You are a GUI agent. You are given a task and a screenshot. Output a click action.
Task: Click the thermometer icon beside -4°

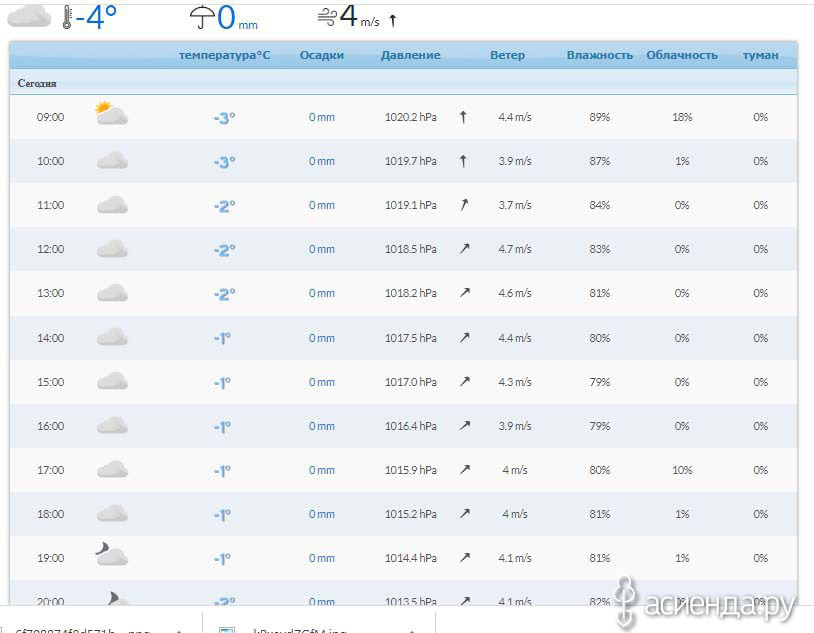pos(67,17)
